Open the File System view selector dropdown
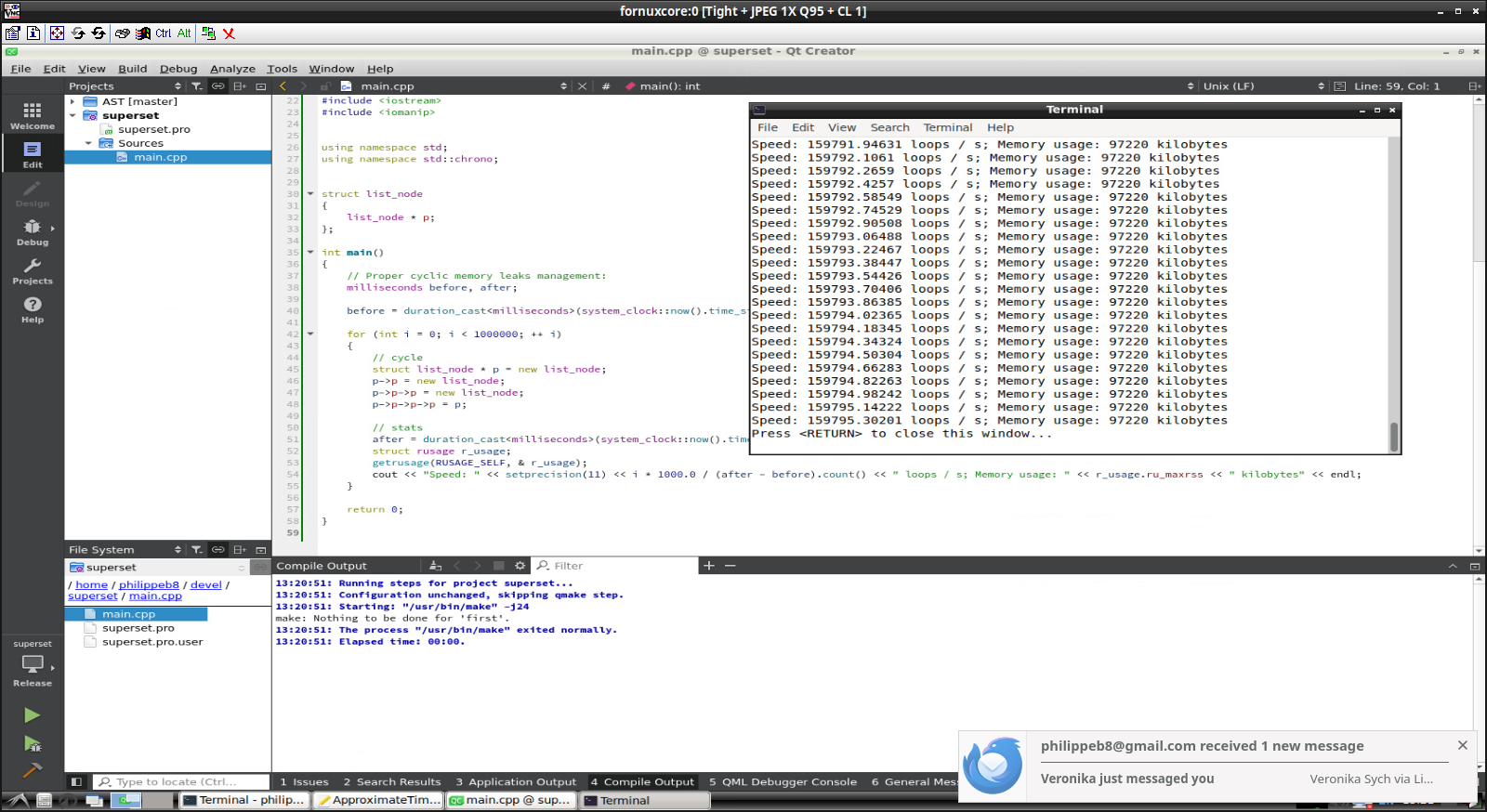The height and width of the screenshot is (812, 1487). 125,550
